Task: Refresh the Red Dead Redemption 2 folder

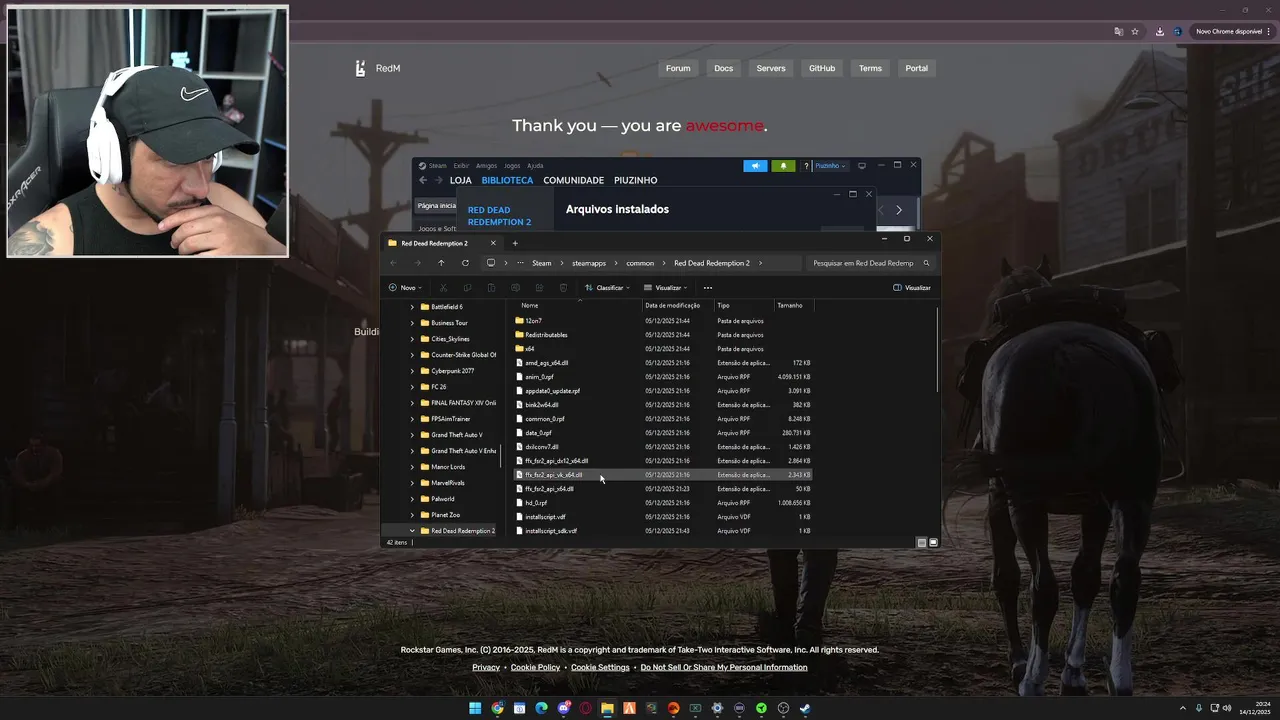Action: click(465, 263)
